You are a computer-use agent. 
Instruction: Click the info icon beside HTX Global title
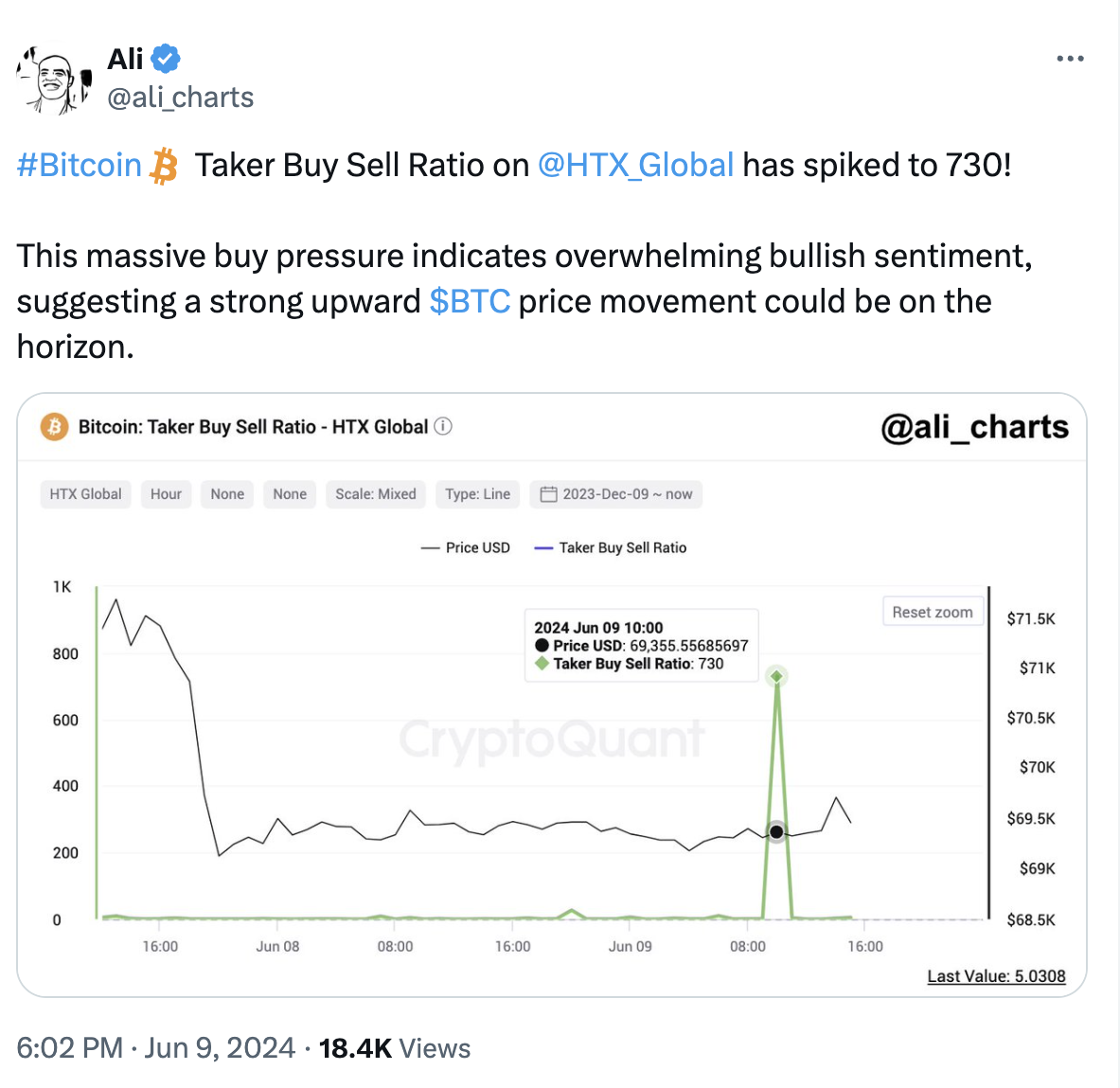point(443,426)
